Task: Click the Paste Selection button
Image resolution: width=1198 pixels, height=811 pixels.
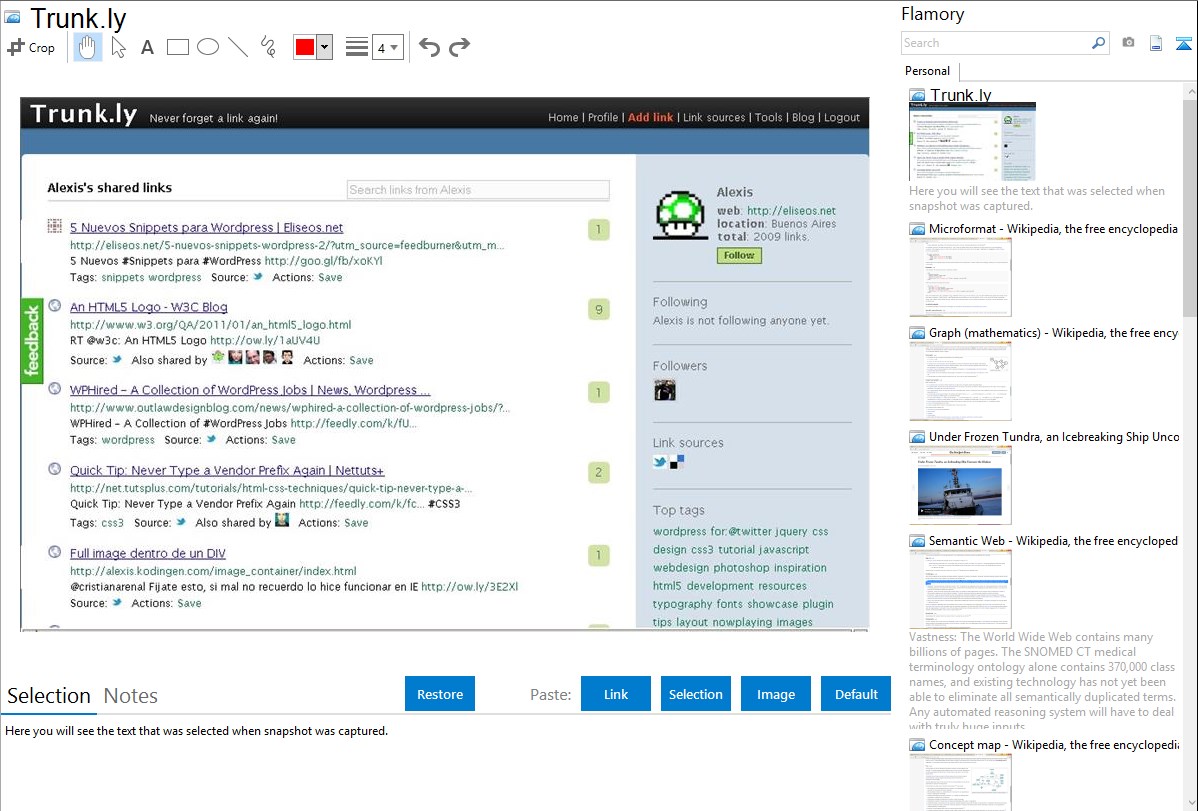Action: (696, 694)
